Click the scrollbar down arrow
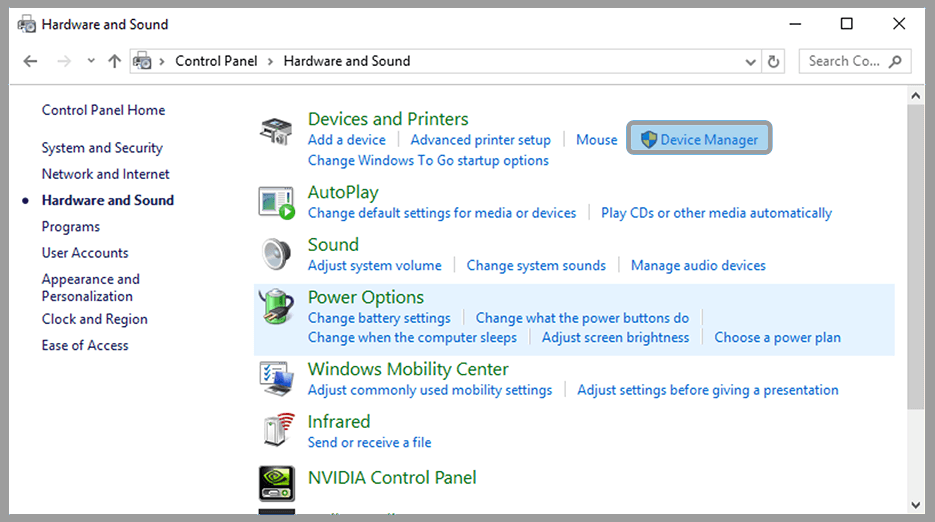Image resolution: width=935 pixels, height=522 pixels. 916,505
